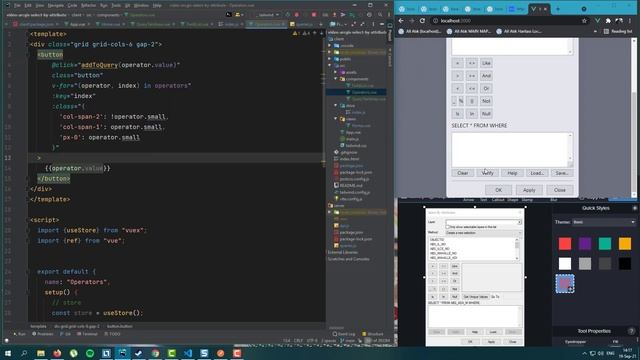
Task: Collapse the store folder in project tree
Action: [336, 105]
